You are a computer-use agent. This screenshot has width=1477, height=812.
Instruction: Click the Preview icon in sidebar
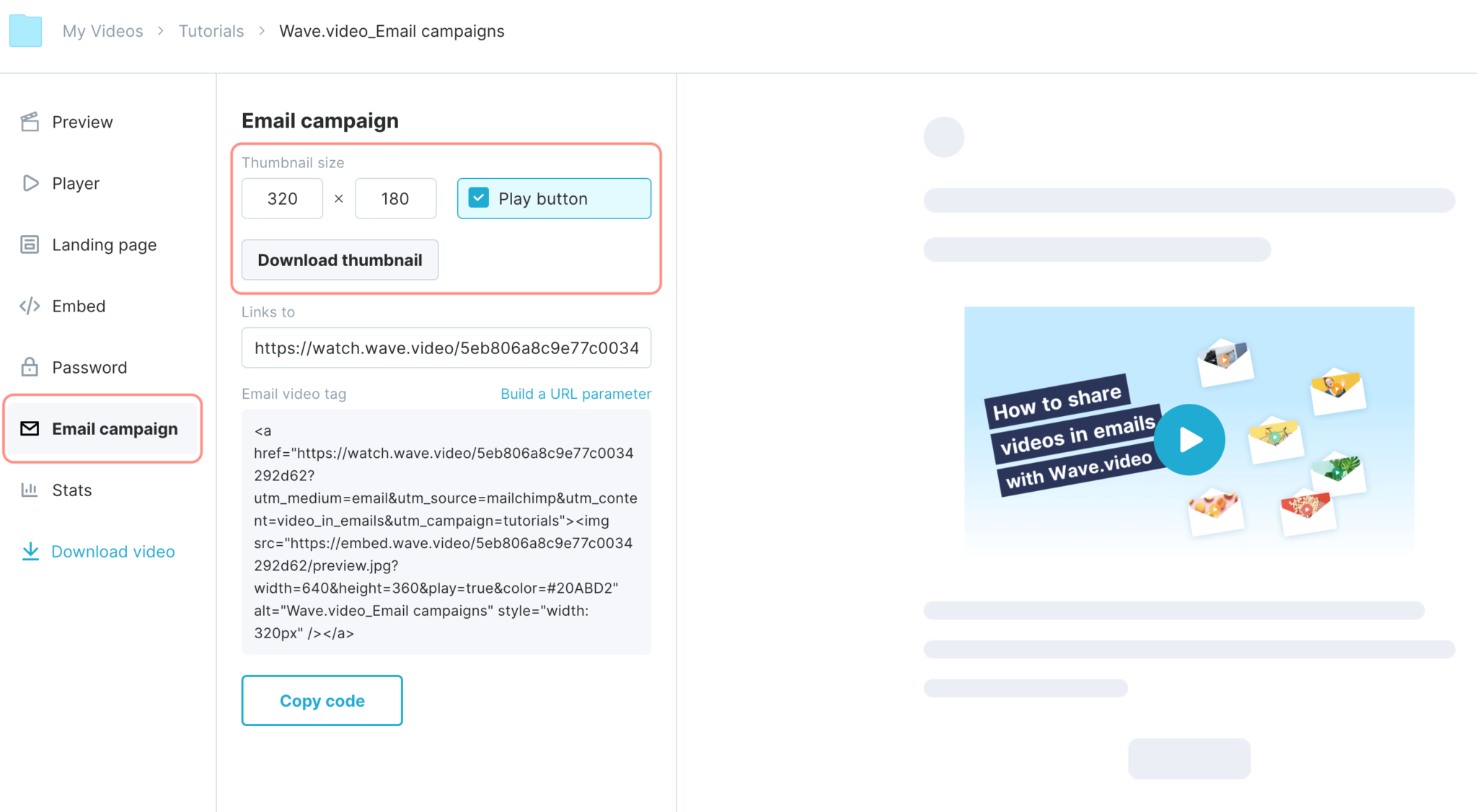pos(30,121)
